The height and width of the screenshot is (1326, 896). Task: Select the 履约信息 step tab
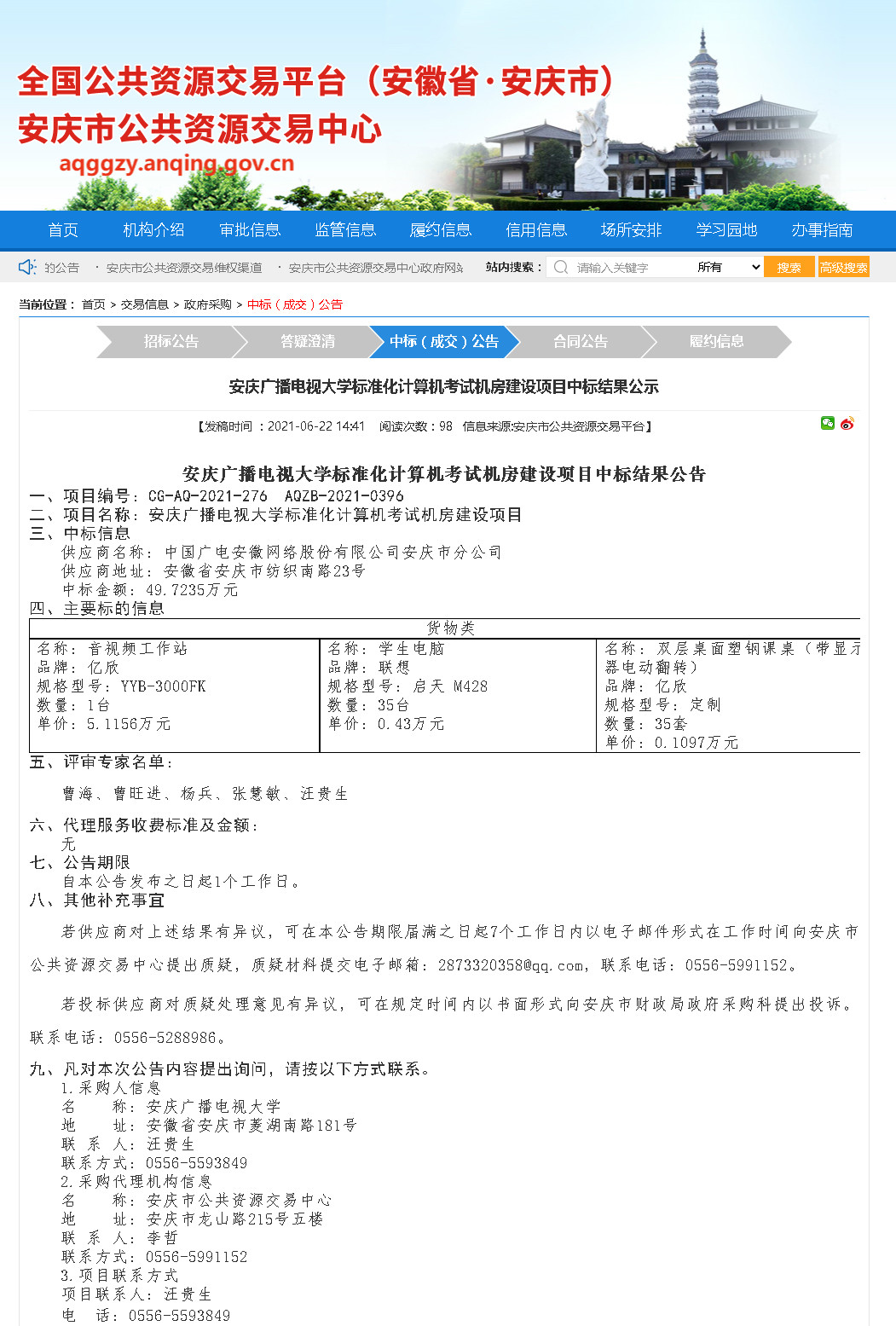[717, 341]
